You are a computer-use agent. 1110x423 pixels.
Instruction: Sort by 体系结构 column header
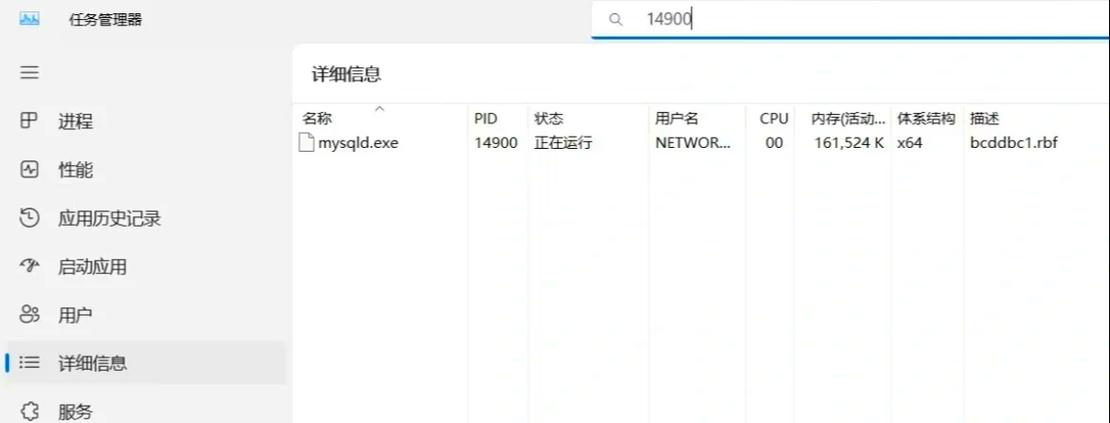(926, 119)
